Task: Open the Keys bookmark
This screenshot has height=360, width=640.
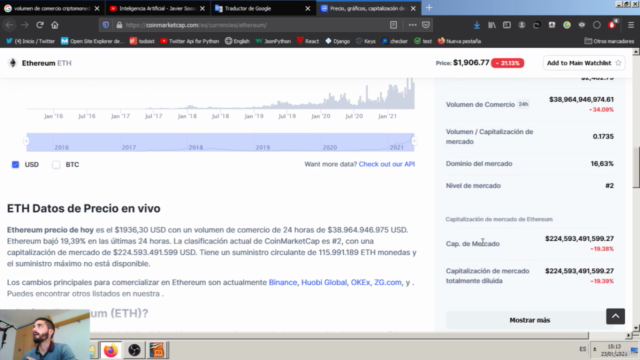Action: pos(366,41)
